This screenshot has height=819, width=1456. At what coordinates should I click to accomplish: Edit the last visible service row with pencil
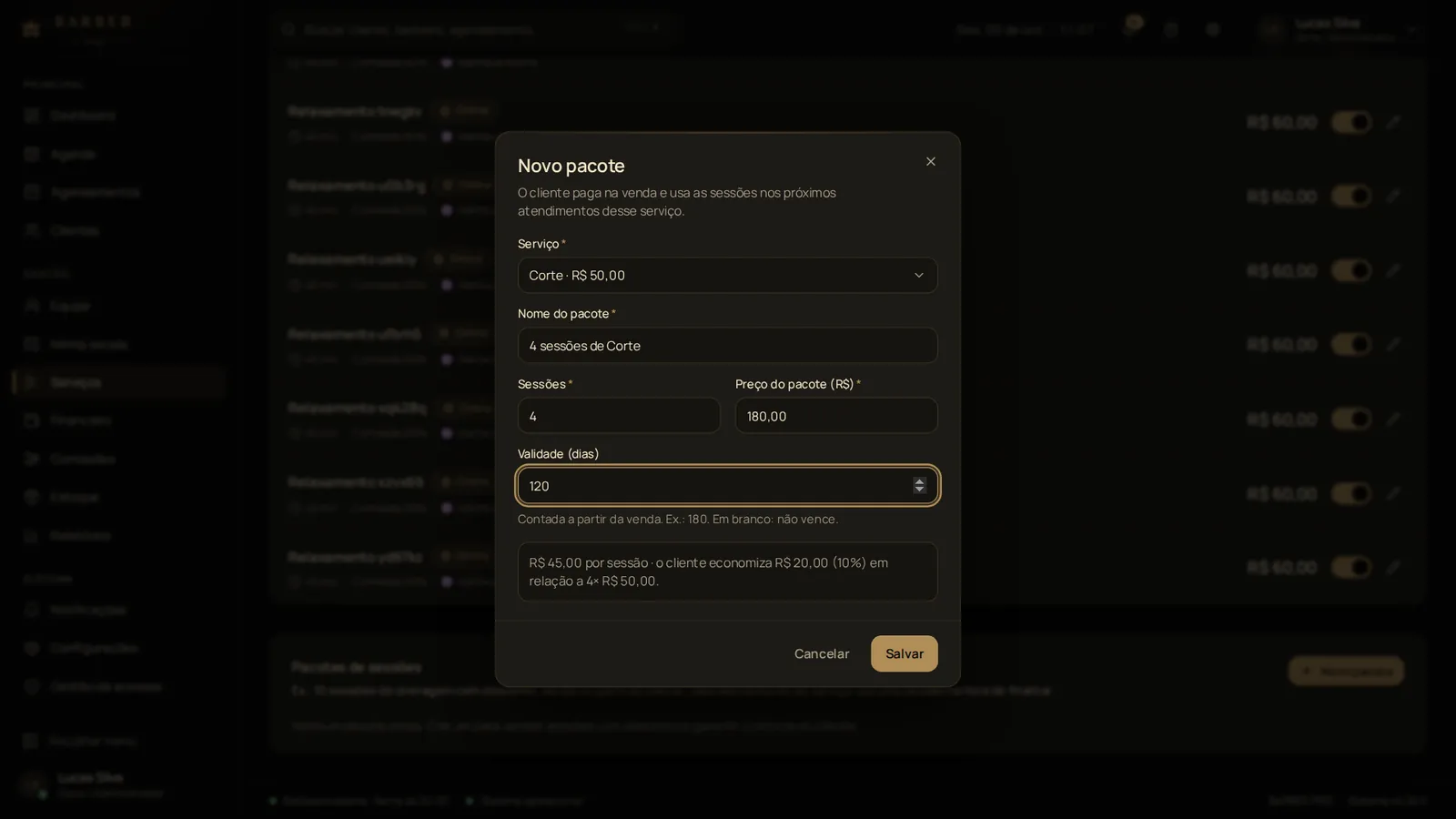[x=1393, y=567]
